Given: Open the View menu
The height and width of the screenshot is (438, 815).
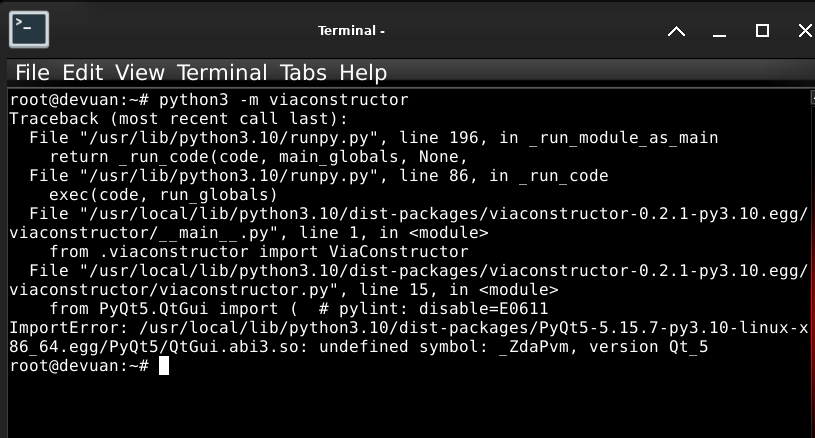Looking at the screenshot, I should (x=139, y=73).
